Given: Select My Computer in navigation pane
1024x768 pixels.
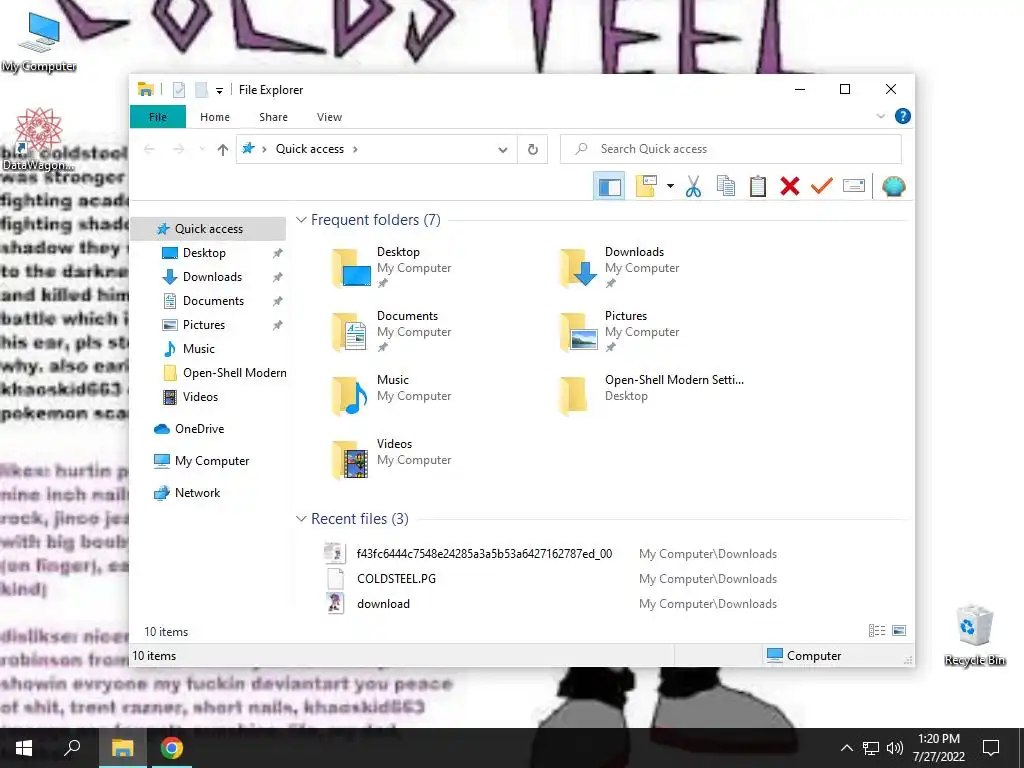Looking at the screenshot, I should pos(212,461).
